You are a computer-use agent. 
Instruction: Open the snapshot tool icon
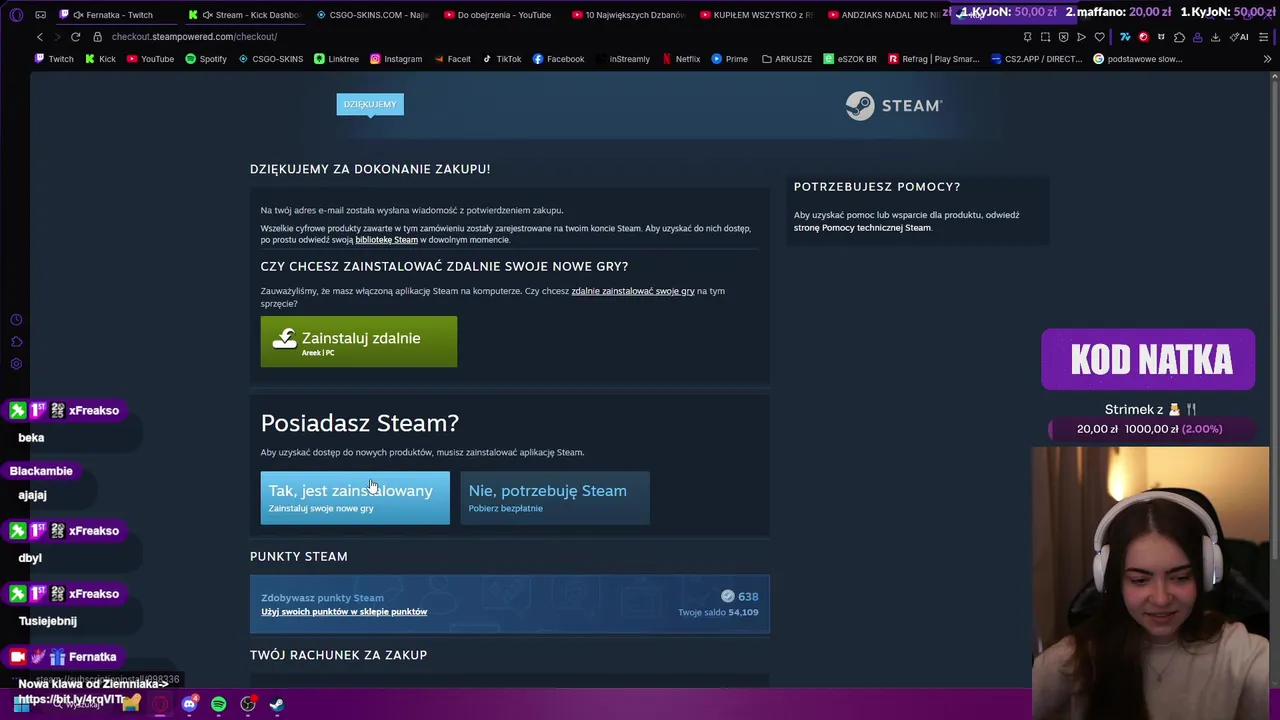point(1045,37)
